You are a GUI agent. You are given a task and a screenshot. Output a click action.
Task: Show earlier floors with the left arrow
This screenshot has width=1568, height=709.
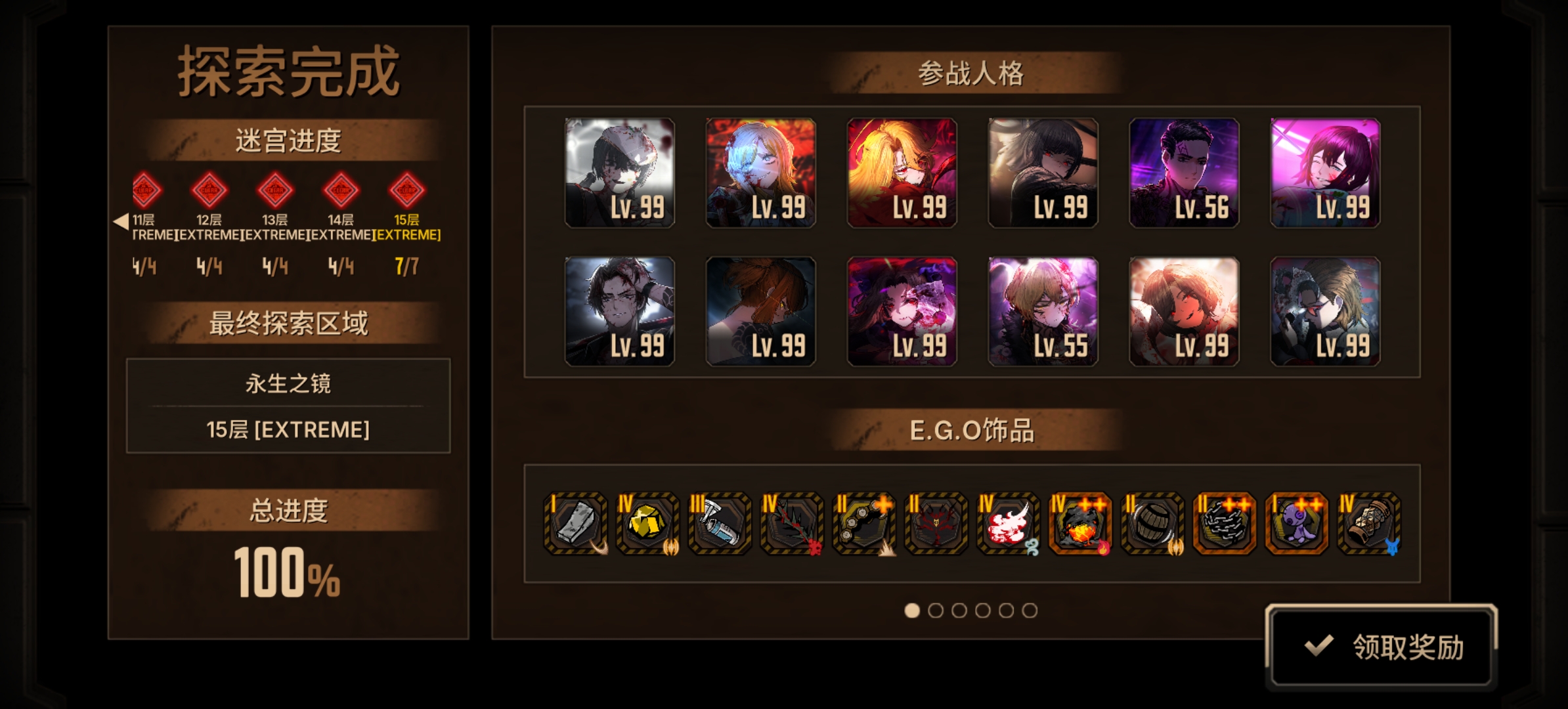coord(121,221)
